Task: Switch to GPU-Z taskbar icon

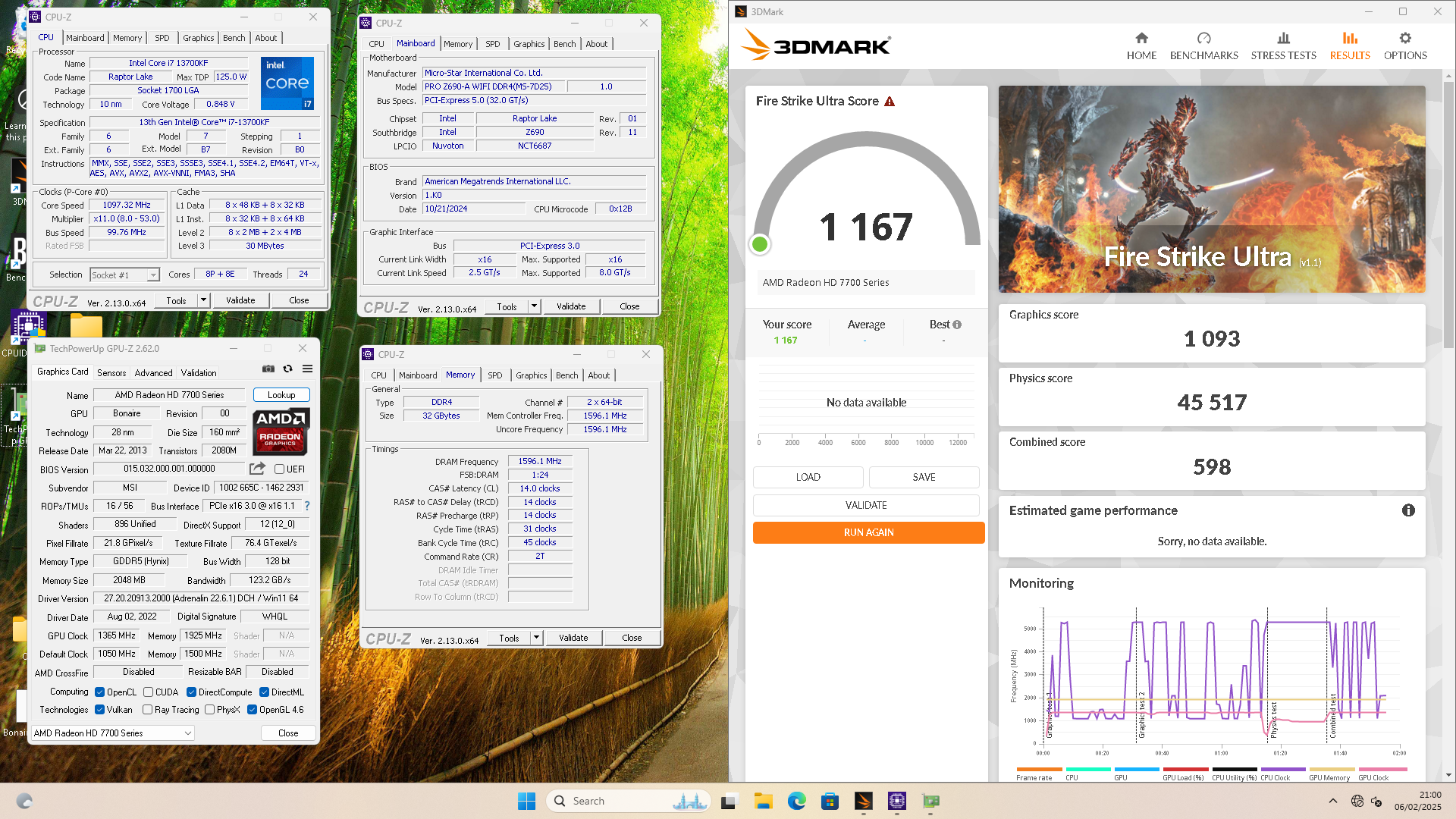Action: click(x=930, y=801)
